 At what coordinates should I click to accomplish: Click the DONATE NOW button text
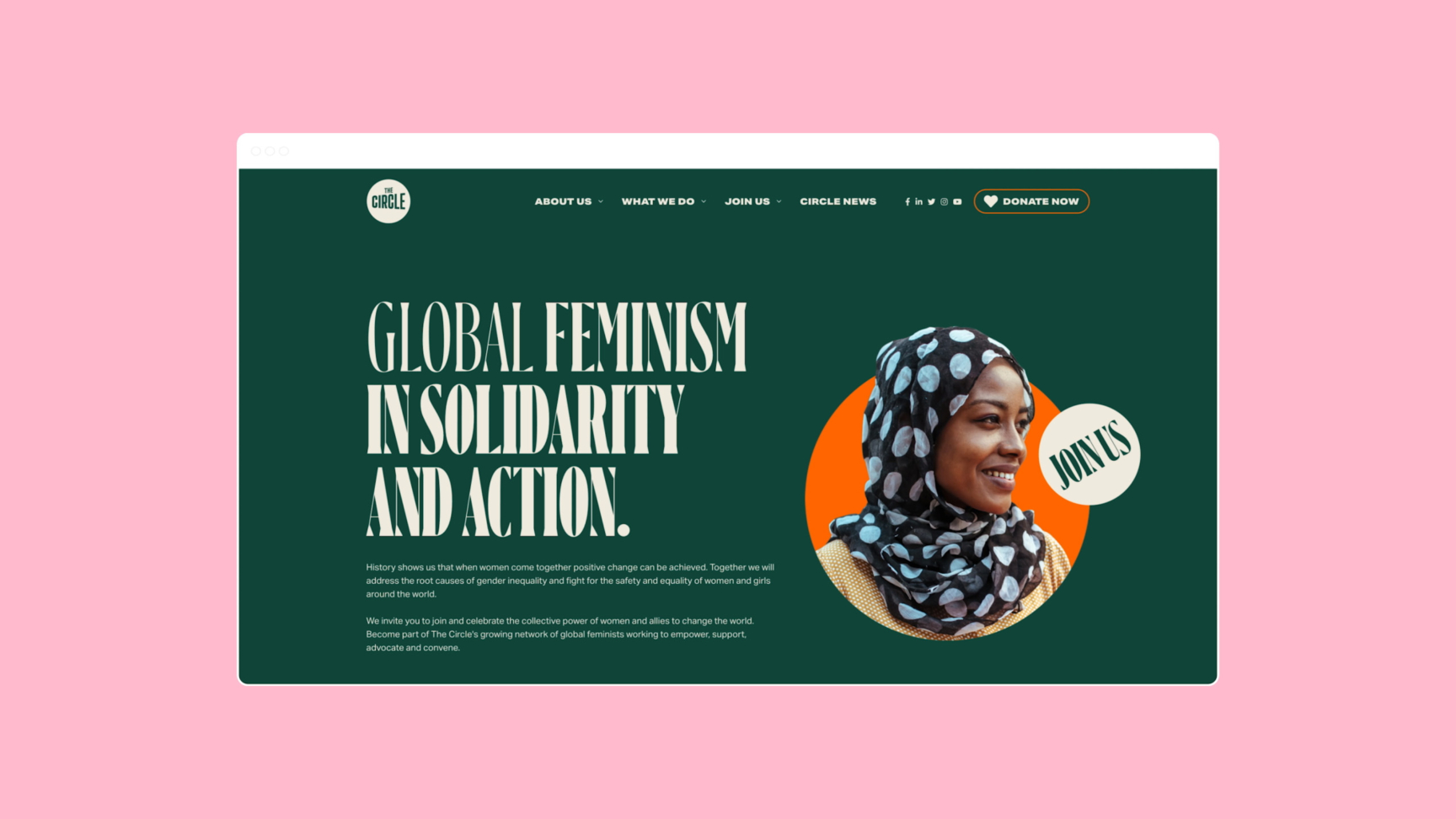tap(1041, 201)
